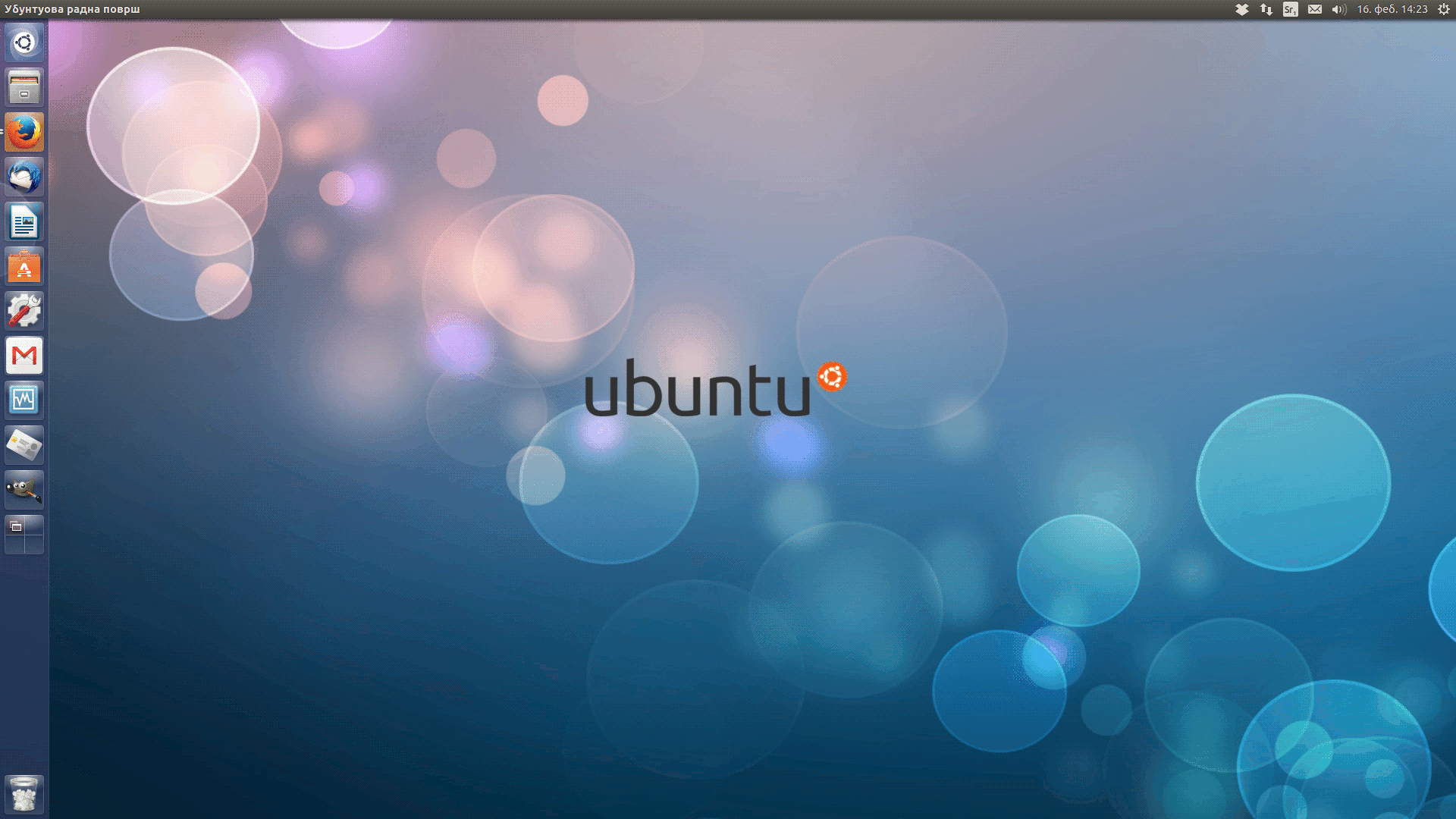Open the messaging envelope indicator

(x=1315, y=9)
